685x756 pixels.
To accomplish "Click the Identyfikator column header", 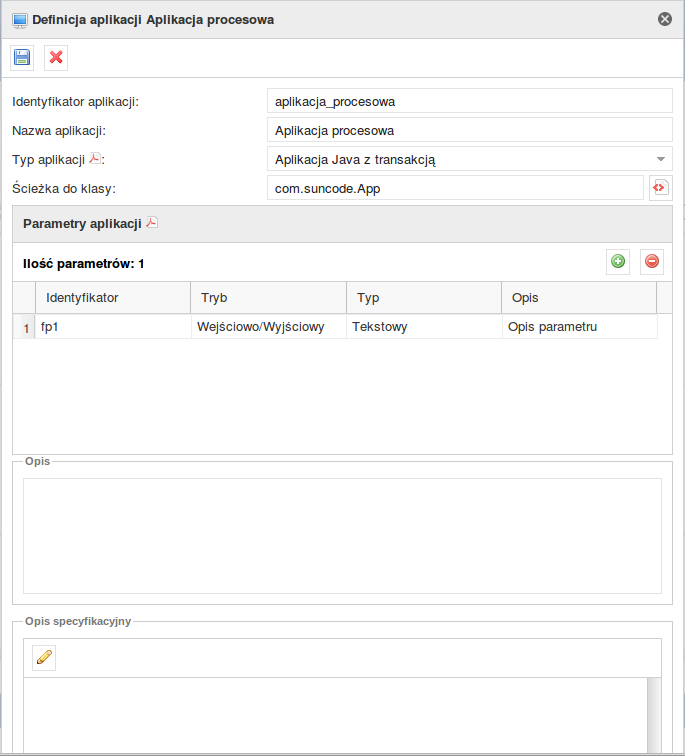I will pyautogui.click(x=113, y=297).
